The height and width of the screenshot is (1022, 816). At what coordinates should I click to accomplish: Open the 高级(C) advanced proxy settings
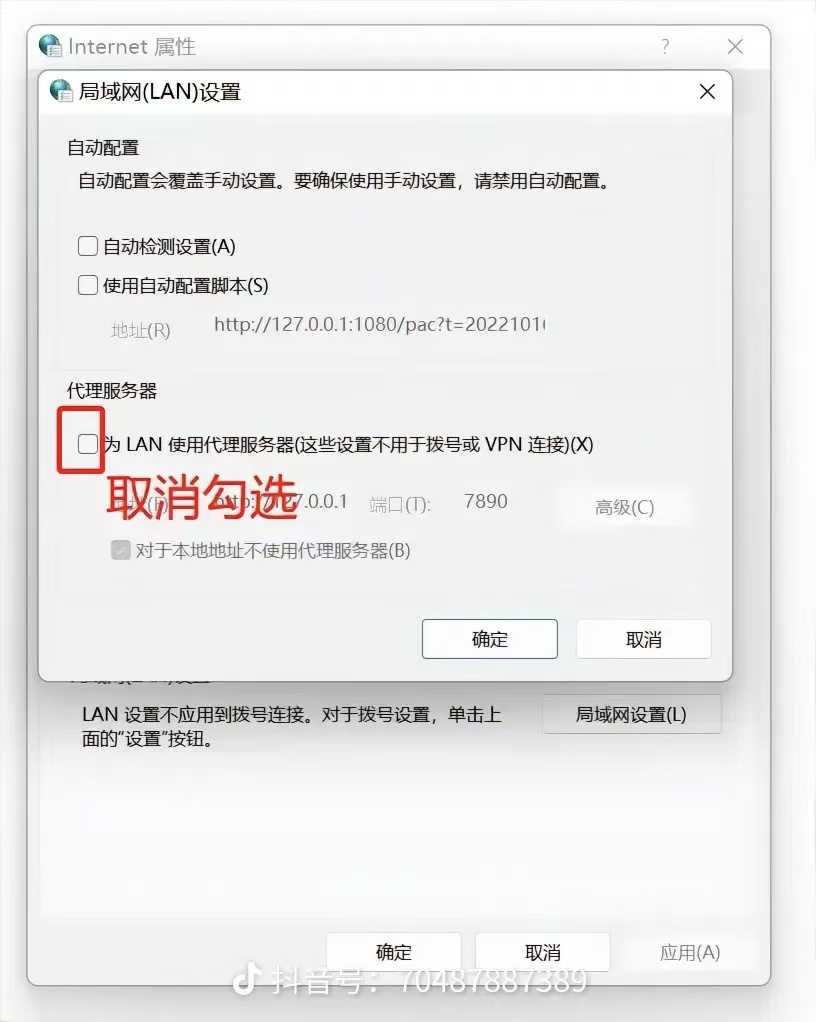624,507
